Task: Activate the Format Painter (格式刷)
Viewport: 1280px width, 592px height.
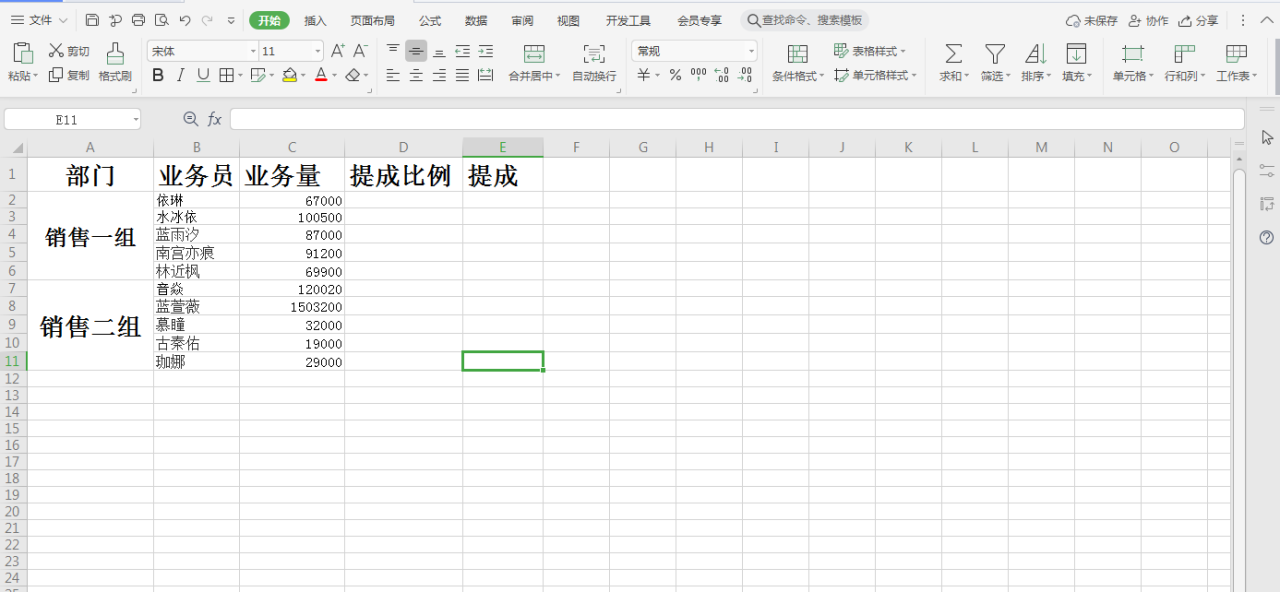Action: point(115,62)
